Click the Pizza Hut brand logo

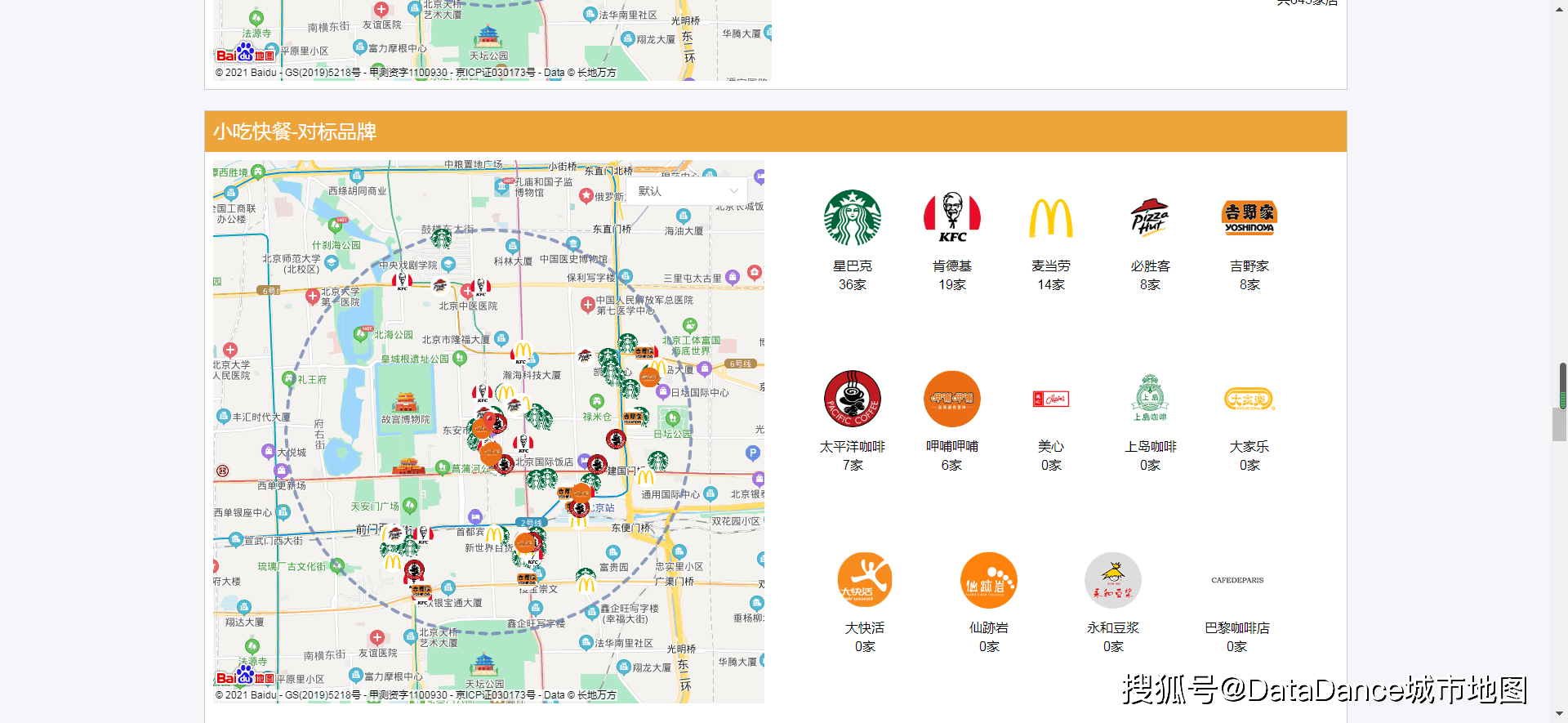[1150, 217]
